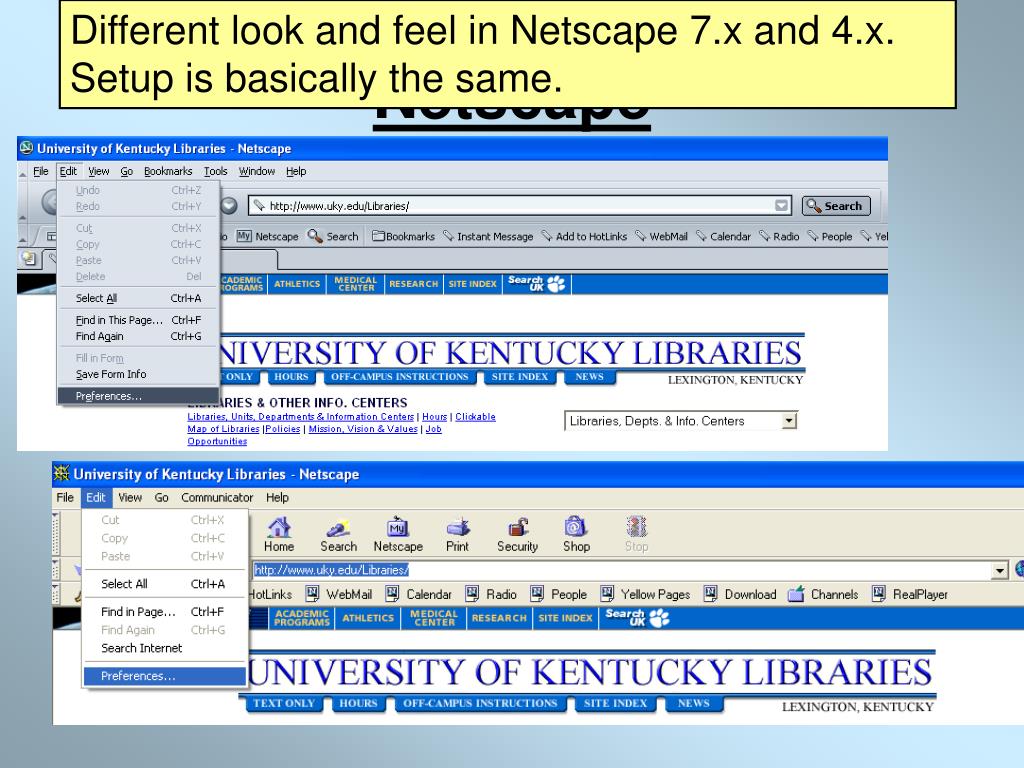The height and width of the screenshot is (768, 1024).
Task: Open Channels folder in lower personal toolbar
Action: [x=824, y=594]
